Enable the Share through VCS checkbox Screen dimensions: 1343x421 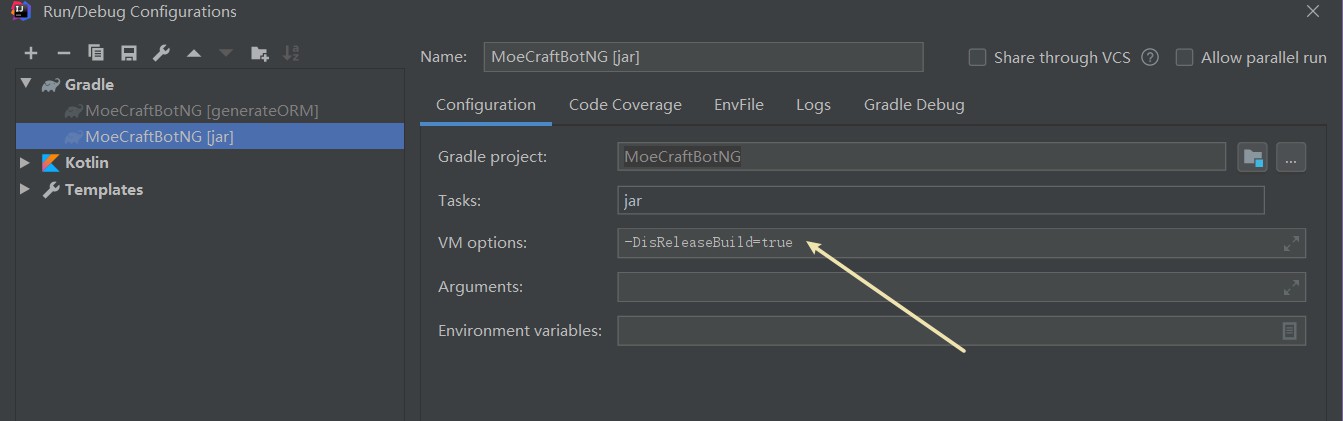pyautogui.click(x=977, y=57)
